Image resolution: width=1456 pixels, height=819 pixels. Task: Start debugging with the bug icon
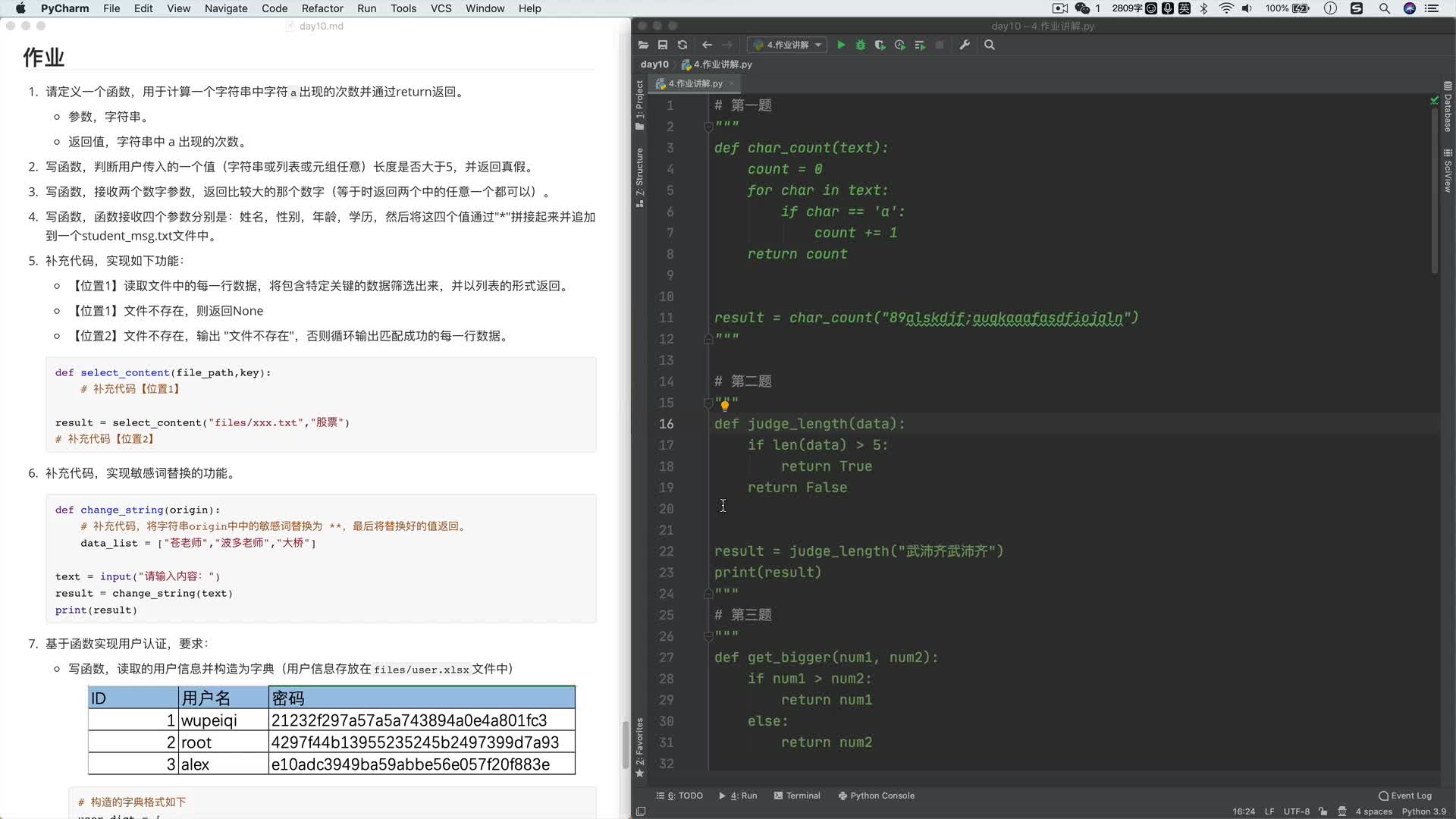click(x=861, y=45)
